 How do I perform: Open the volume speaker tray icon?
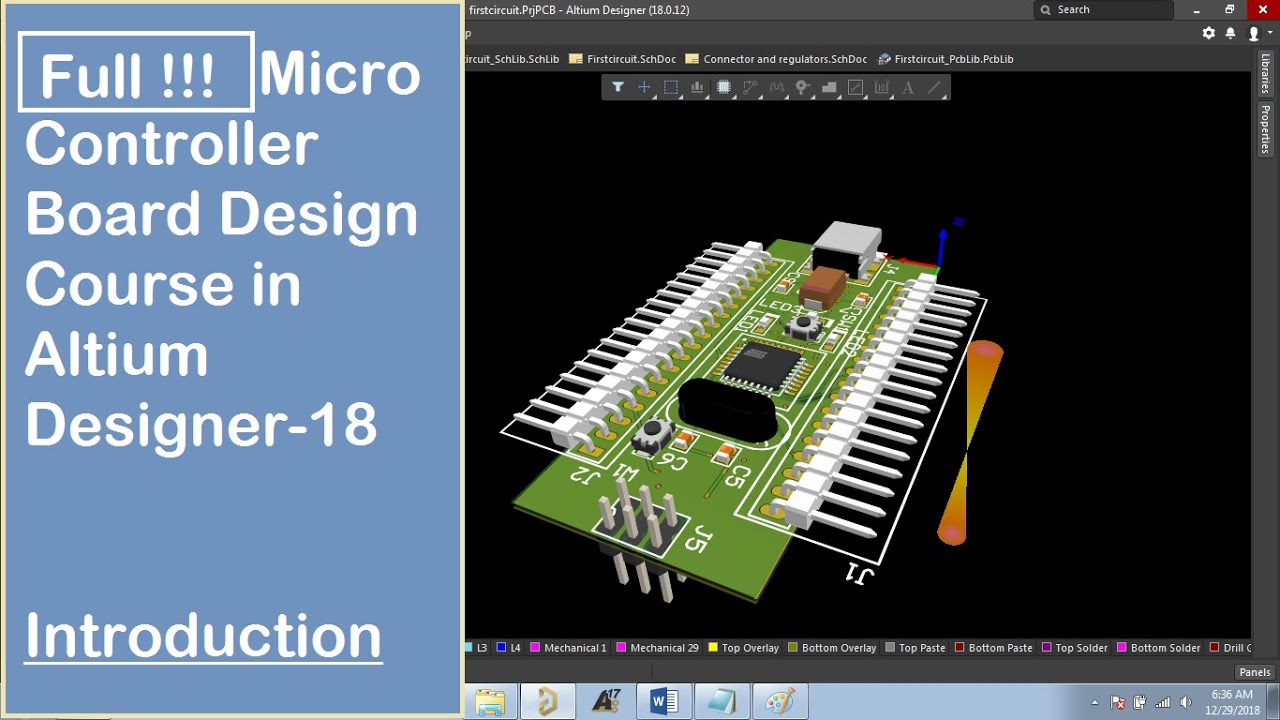pos(1186,702)
